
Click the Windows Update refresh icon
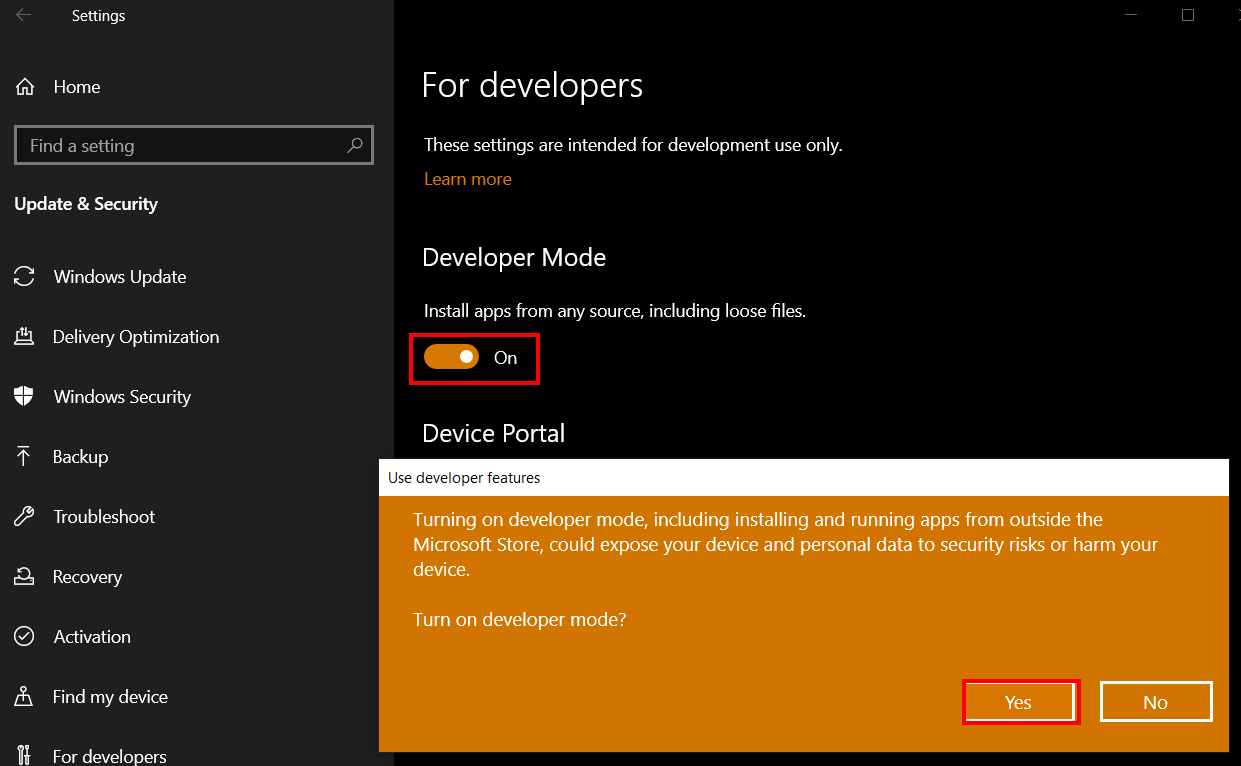click(25, 277)
